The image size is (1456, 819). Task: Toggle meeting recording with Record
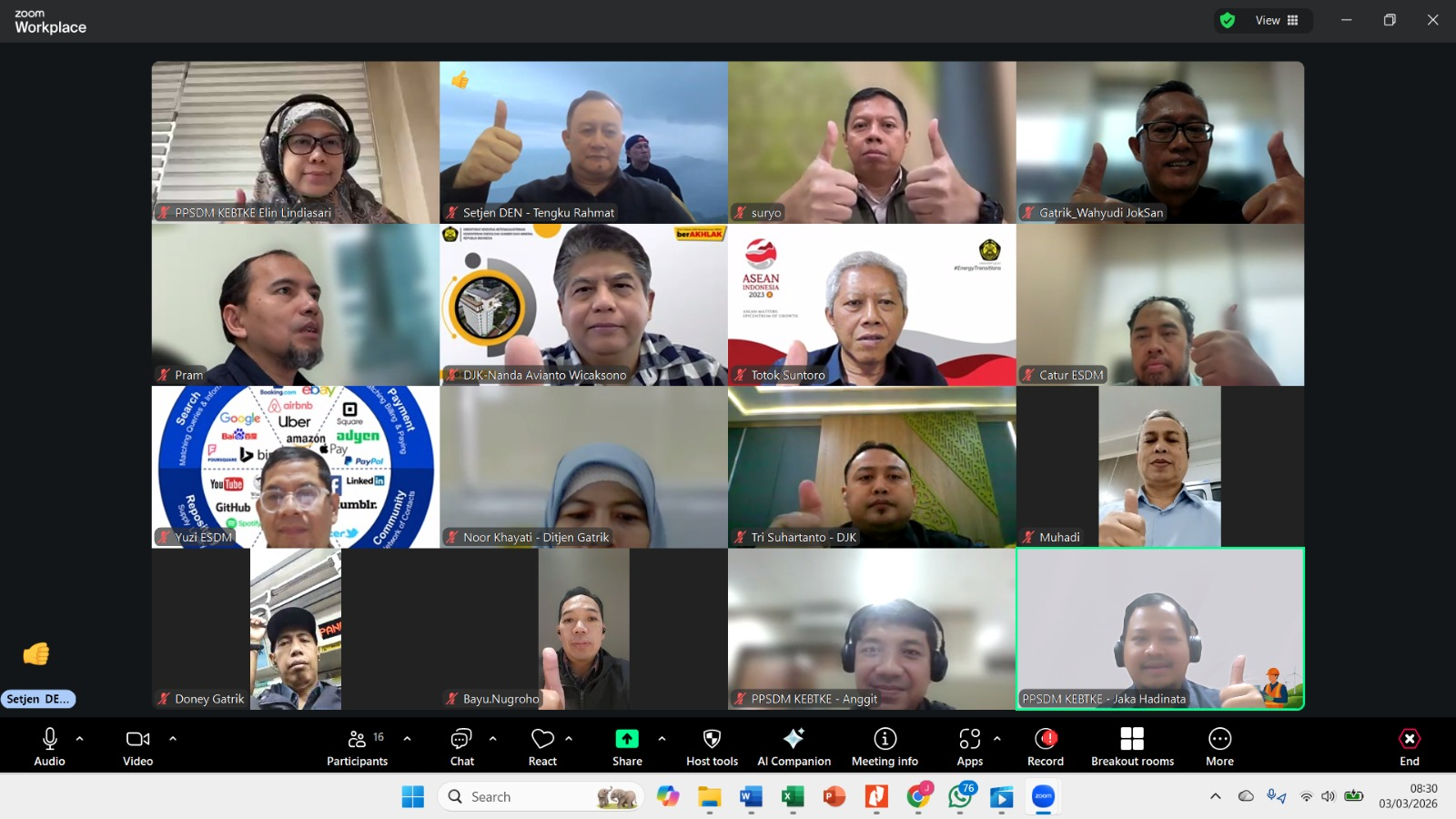[1046, 746]
